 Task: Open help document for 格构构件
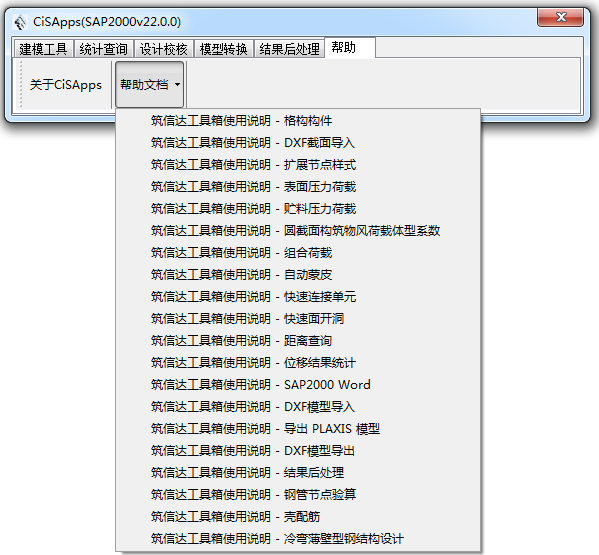(298, 121)
